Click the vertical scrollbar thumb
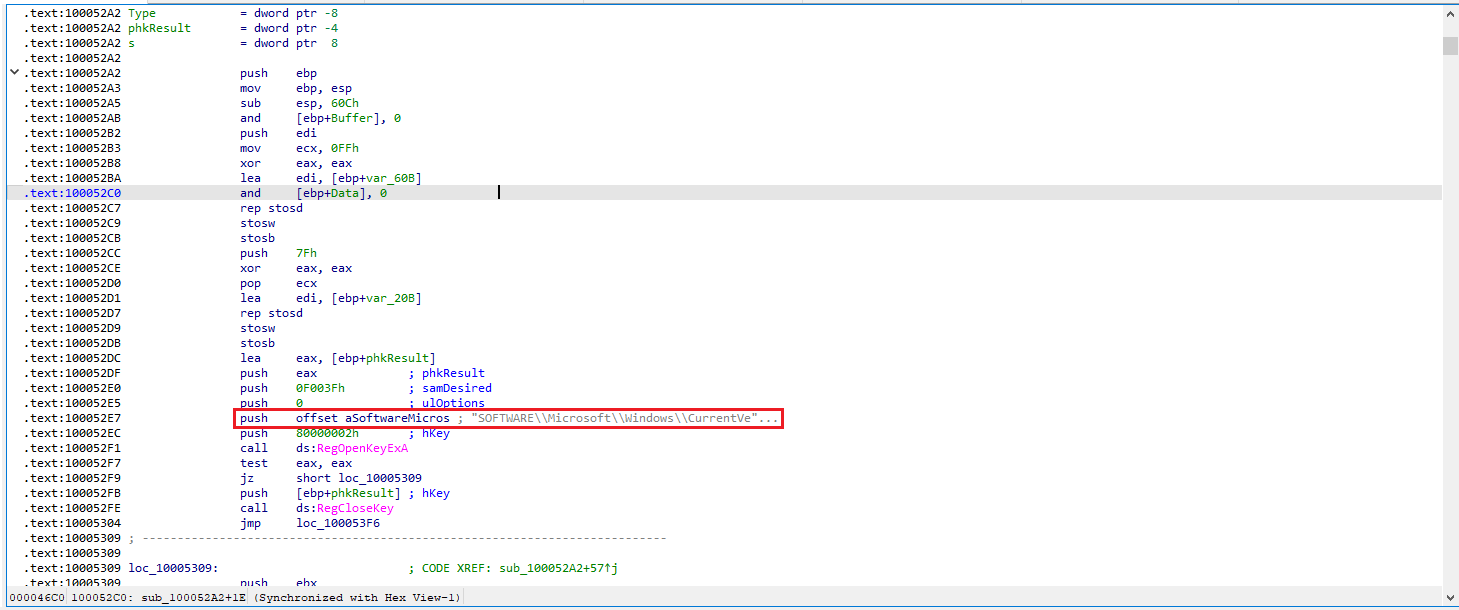Image resolution: width=1459 pixels, height=610 pixels. point(1450,46)
